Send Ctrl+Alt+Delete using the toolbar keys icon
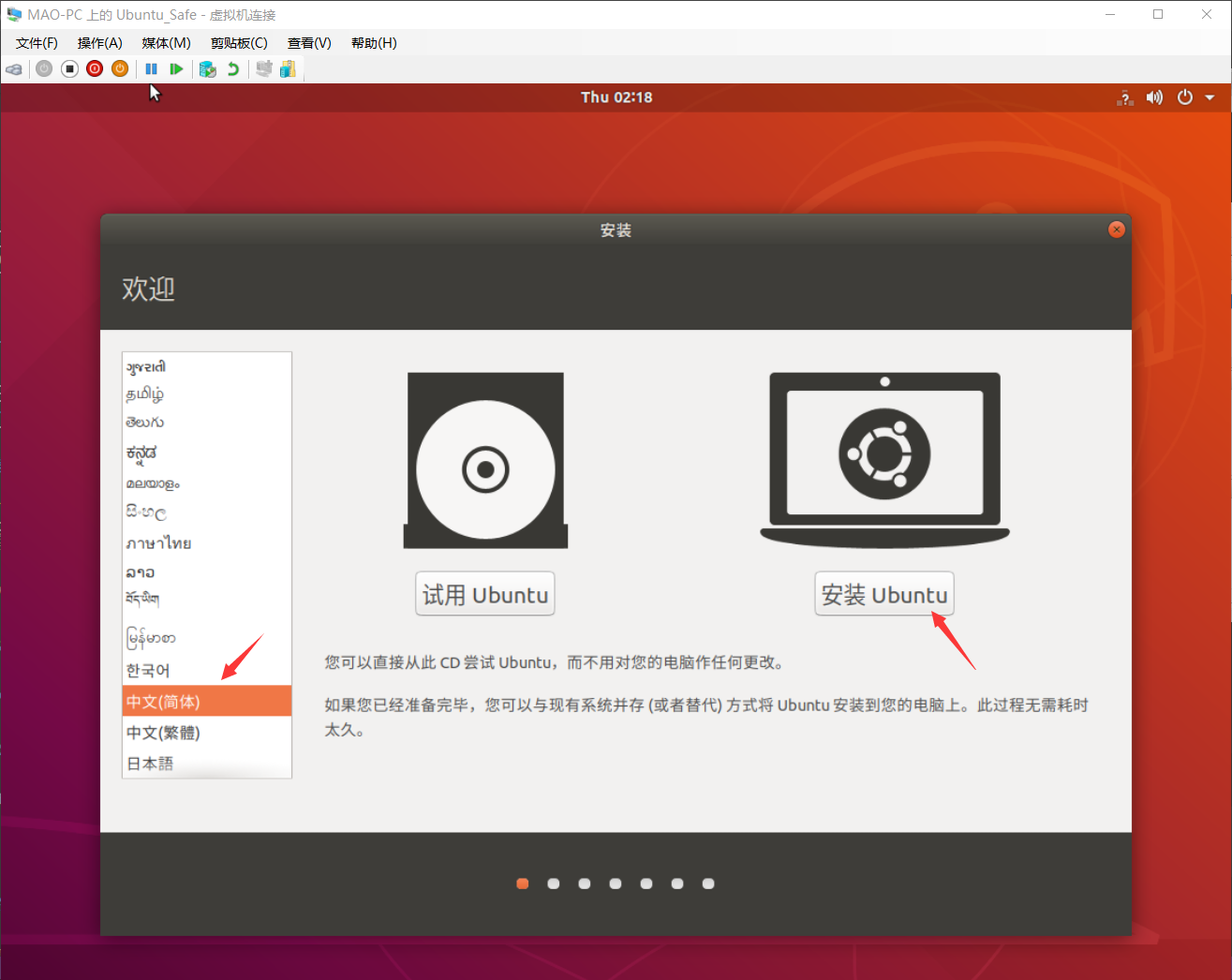1232x980 pixels. (x=14, y=69)
